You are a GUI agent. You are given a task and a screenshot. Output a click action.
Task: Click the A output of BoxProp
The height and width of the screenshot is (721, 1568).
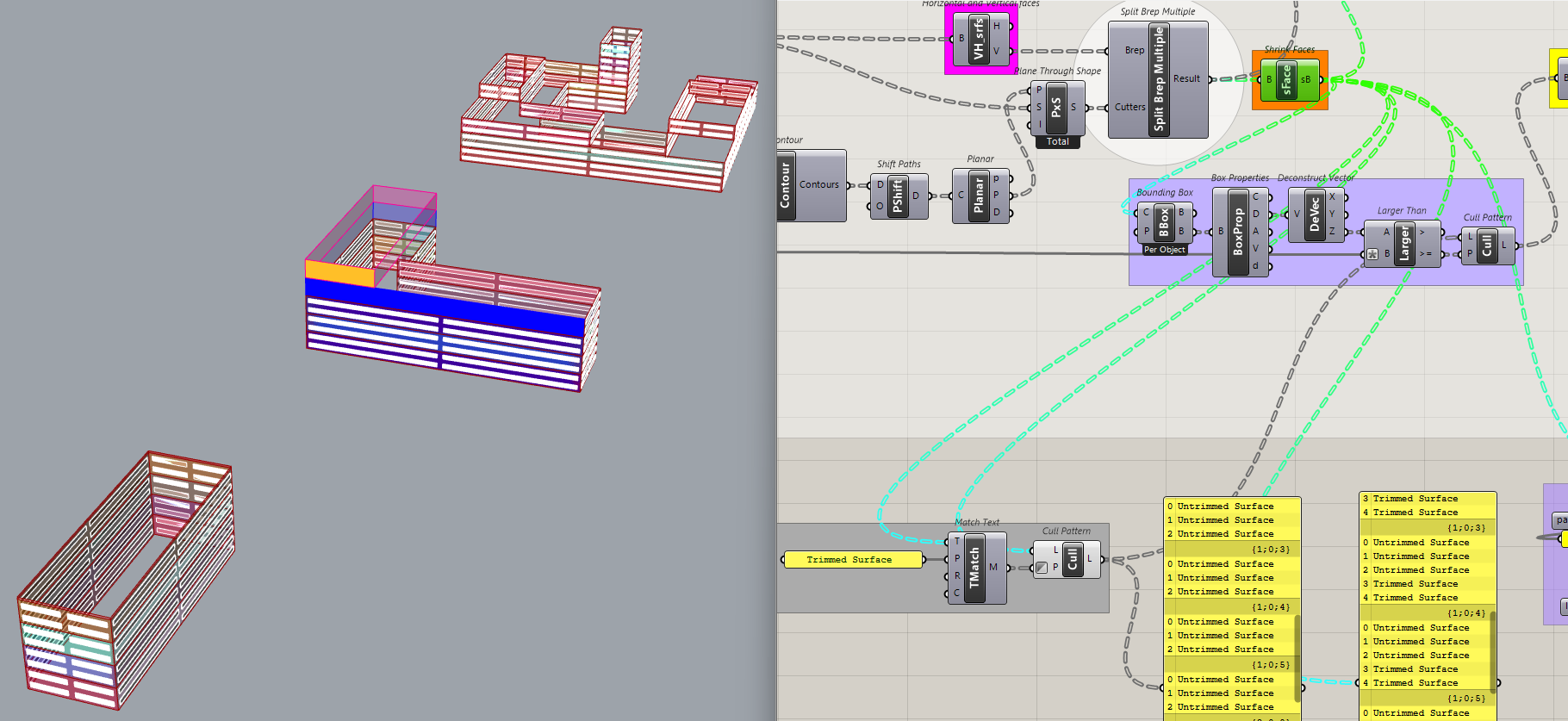click(1255, 232)
